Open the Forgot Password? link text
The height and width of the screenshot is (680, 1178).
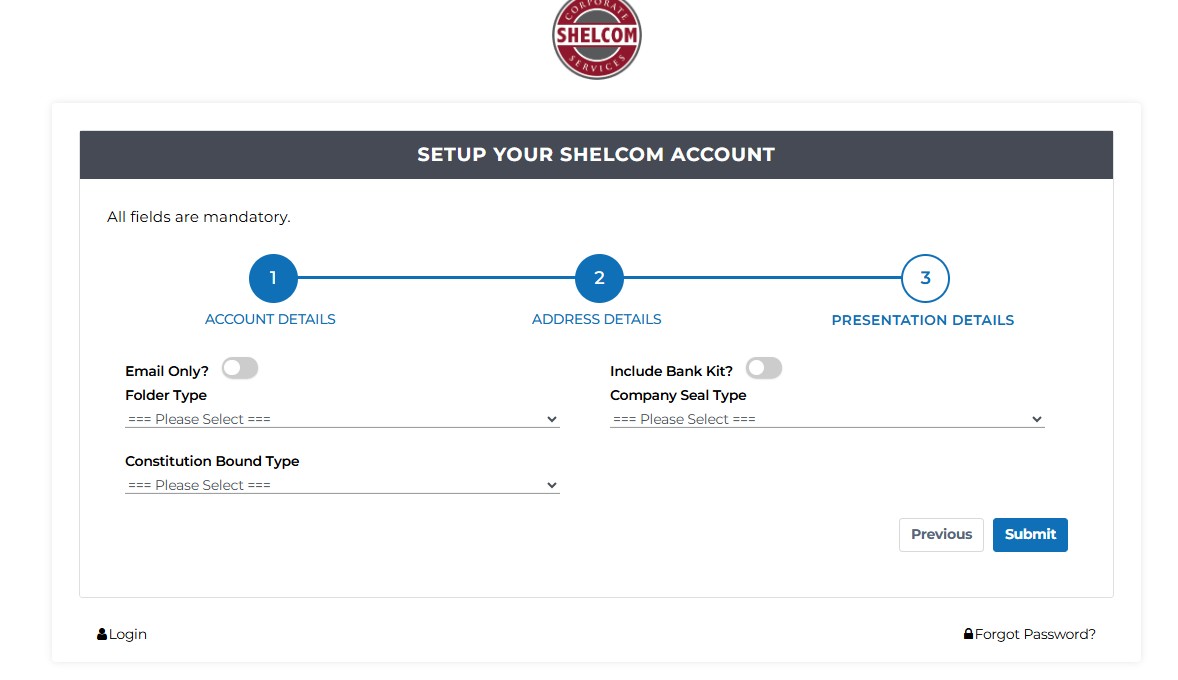click(1035, 634)
